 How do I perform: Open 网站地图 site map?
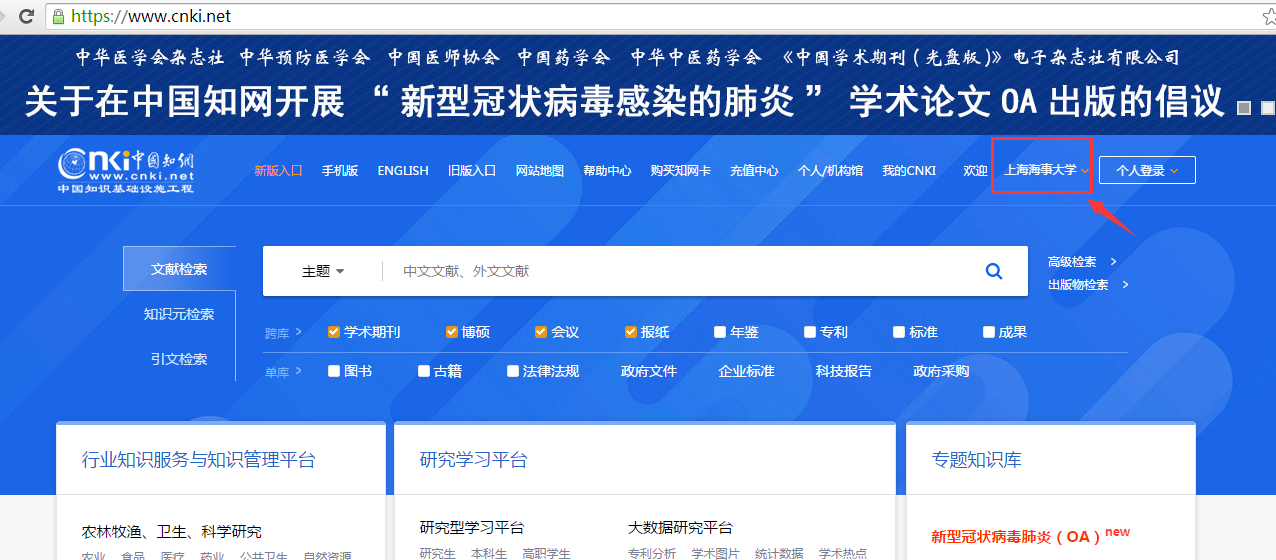tap(540, 171)
